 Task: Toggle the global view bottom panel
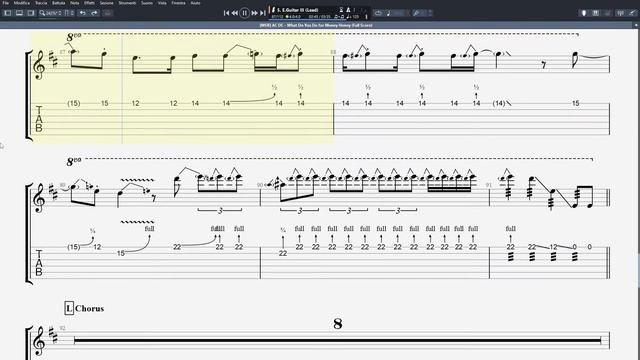19,13
